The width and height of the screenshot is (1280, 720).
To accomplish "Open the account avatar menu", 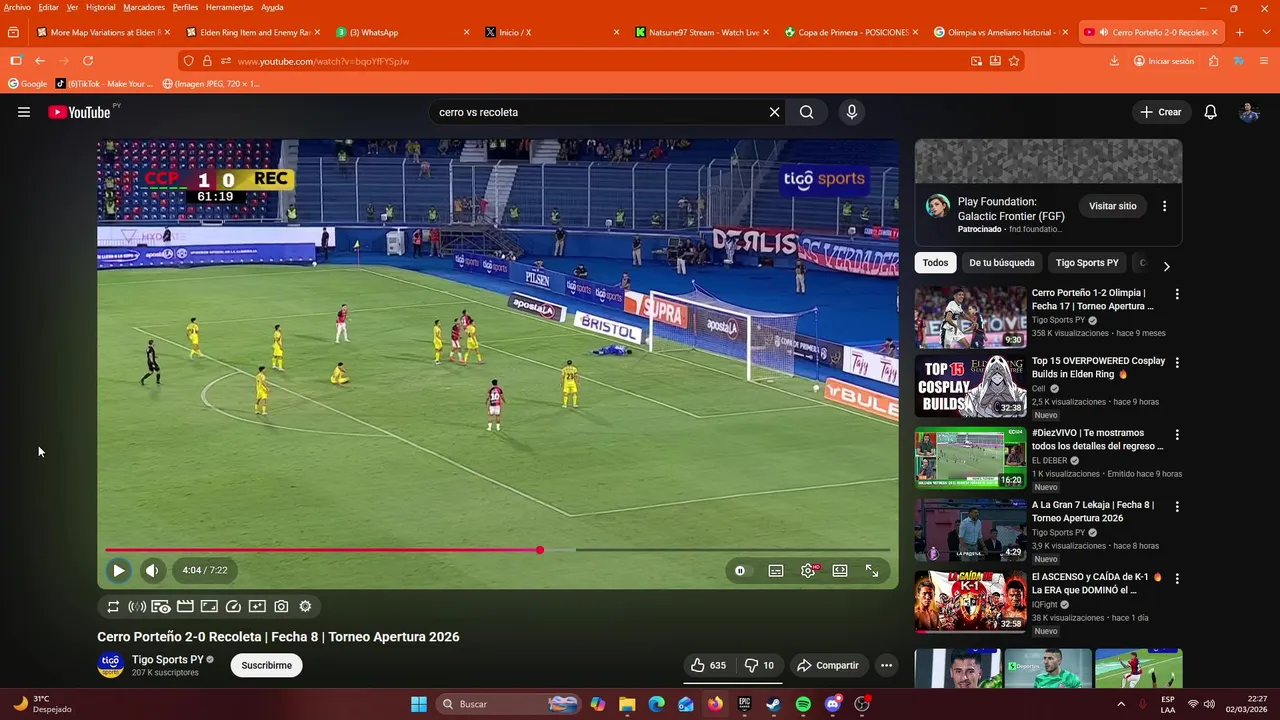I will 1249,112.
